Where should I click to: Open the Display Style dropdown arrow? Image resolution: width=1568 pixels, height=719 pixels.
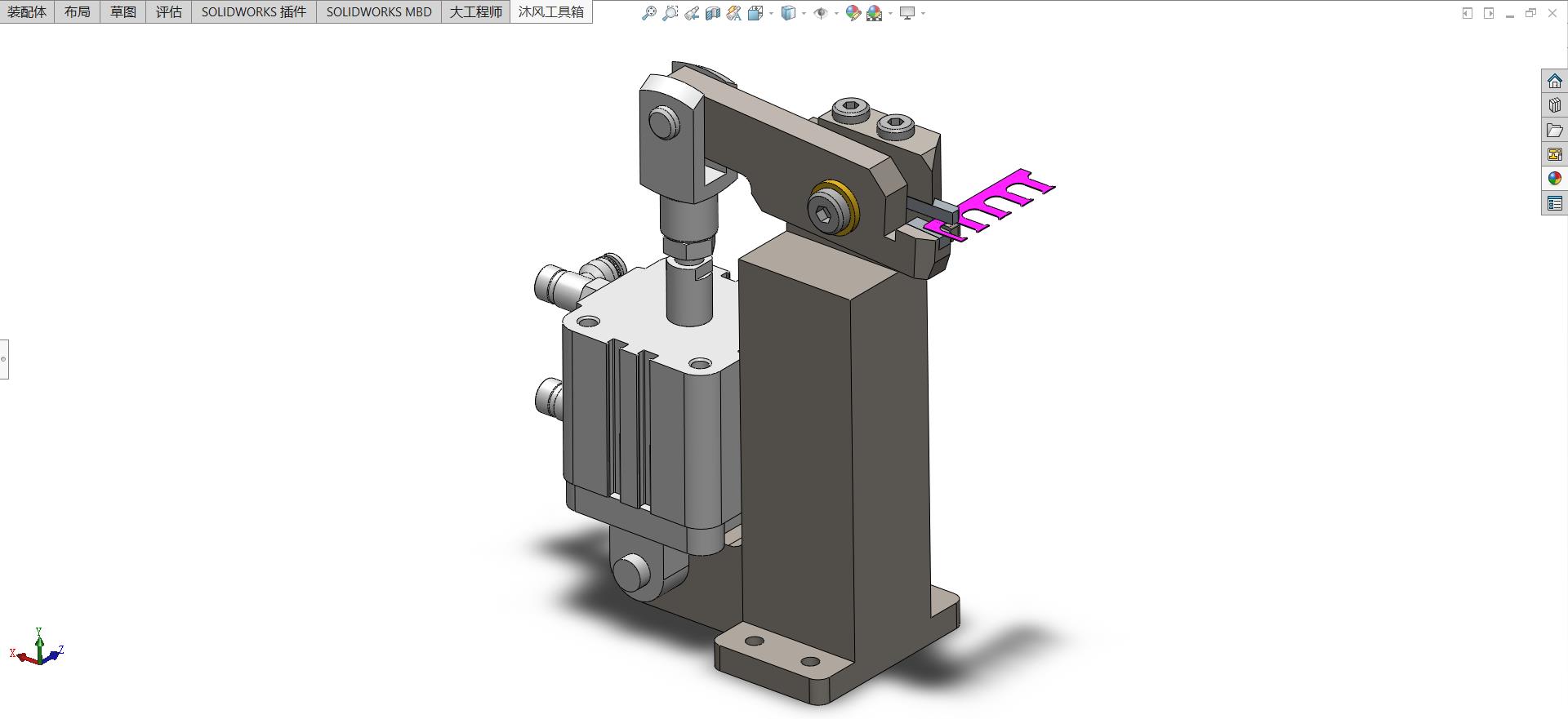tap(804, 13)
